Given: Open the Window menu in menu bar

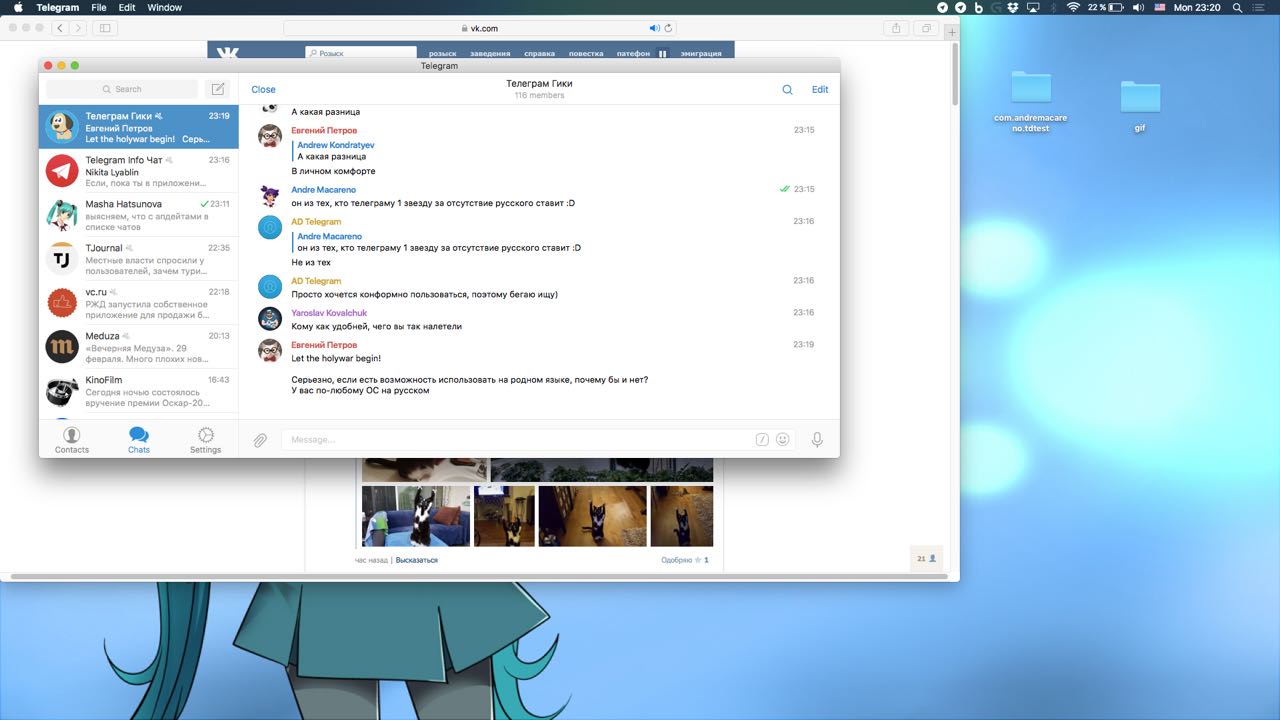Looking at the screenshot, I should pyautogui.click(x=164, y=7).
